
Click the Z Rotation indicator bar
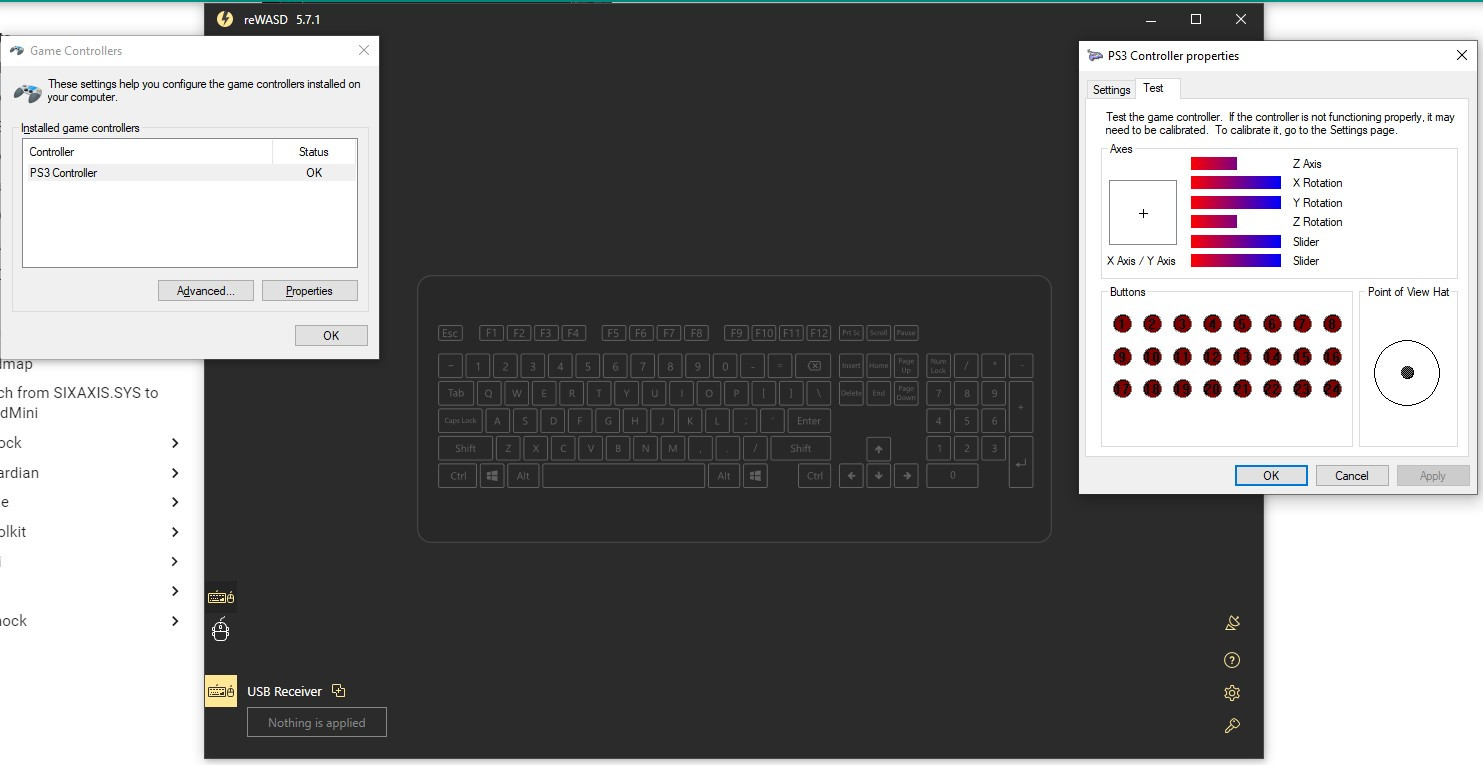point(1214,222)
